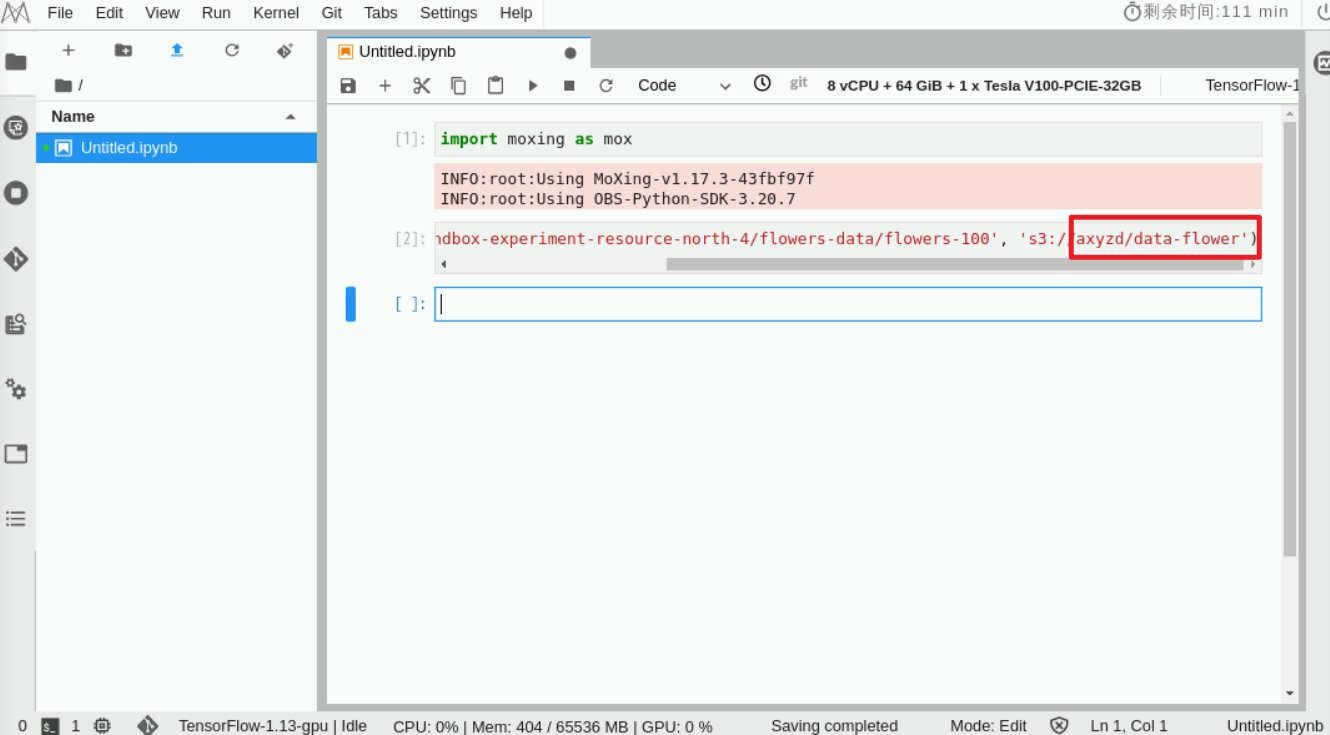The height and width of the screenshot is (735, 1330).
Task: Click the remaining time 111 min indicator
Action: 1206,12
